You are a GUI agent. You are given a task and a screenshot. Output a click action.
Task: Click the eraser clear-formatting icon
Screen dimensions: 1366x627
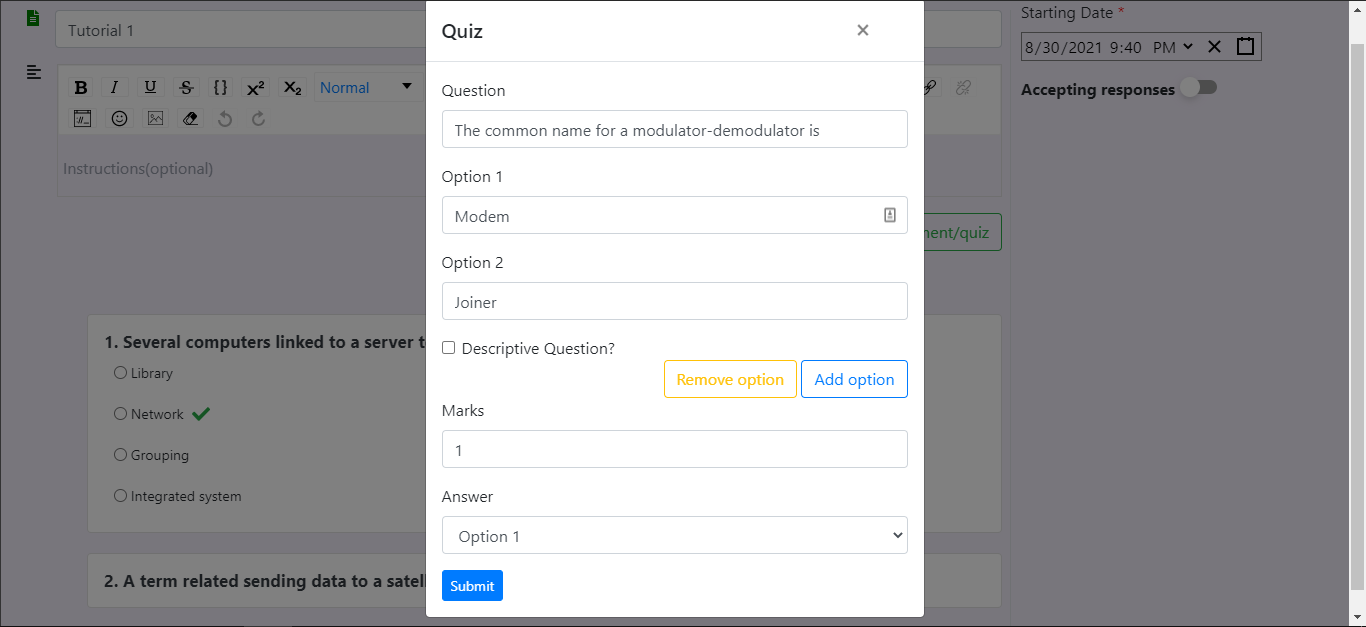[x=191, y=118]
